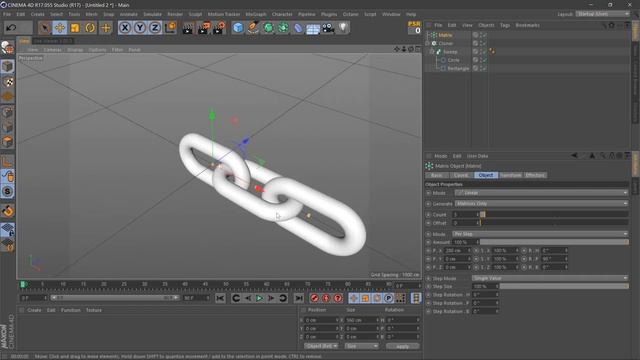Expand the Cloner object hierarchy
640x360 pixels.
(427, 43)
